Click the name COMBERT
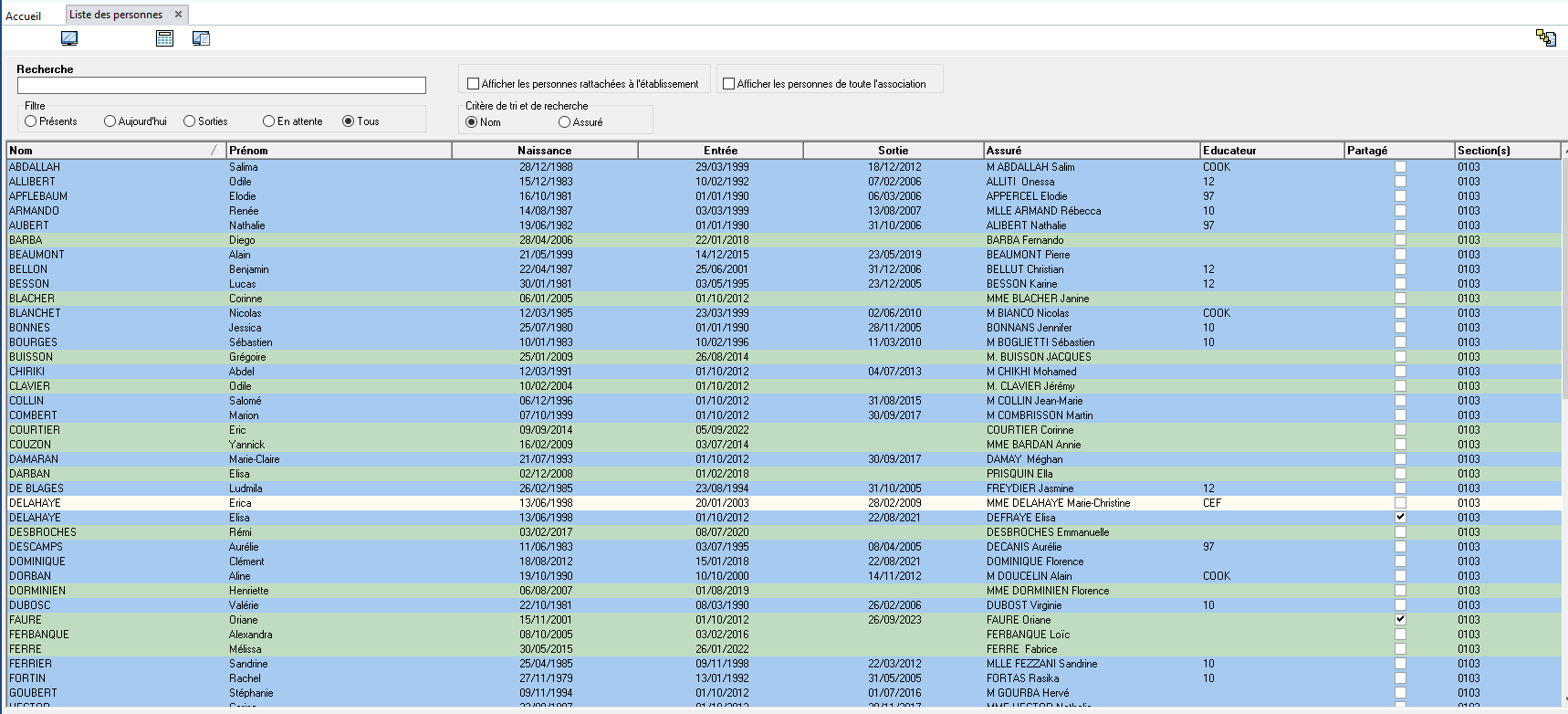The height and width of the screenshot is (714, 1568). [x=33, y=415]
